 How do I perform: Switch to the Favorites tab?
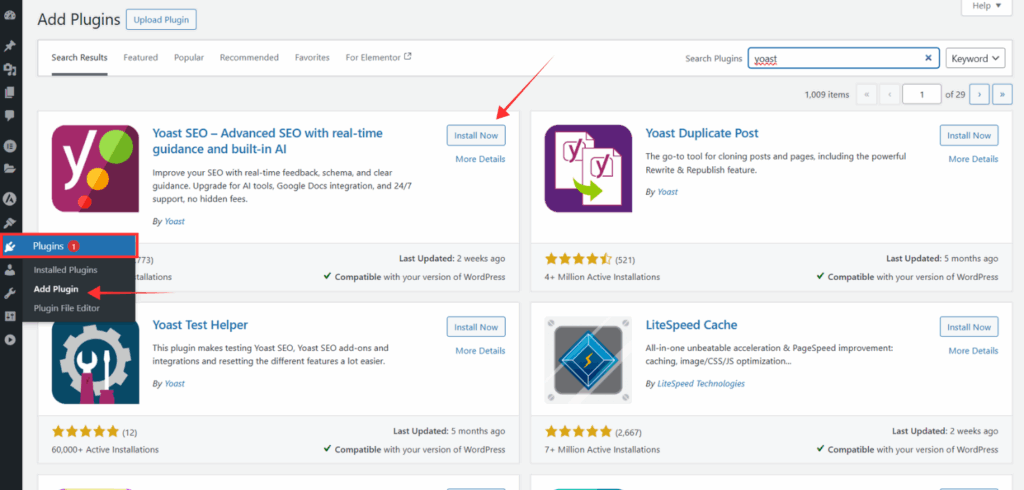pos(312,57)
